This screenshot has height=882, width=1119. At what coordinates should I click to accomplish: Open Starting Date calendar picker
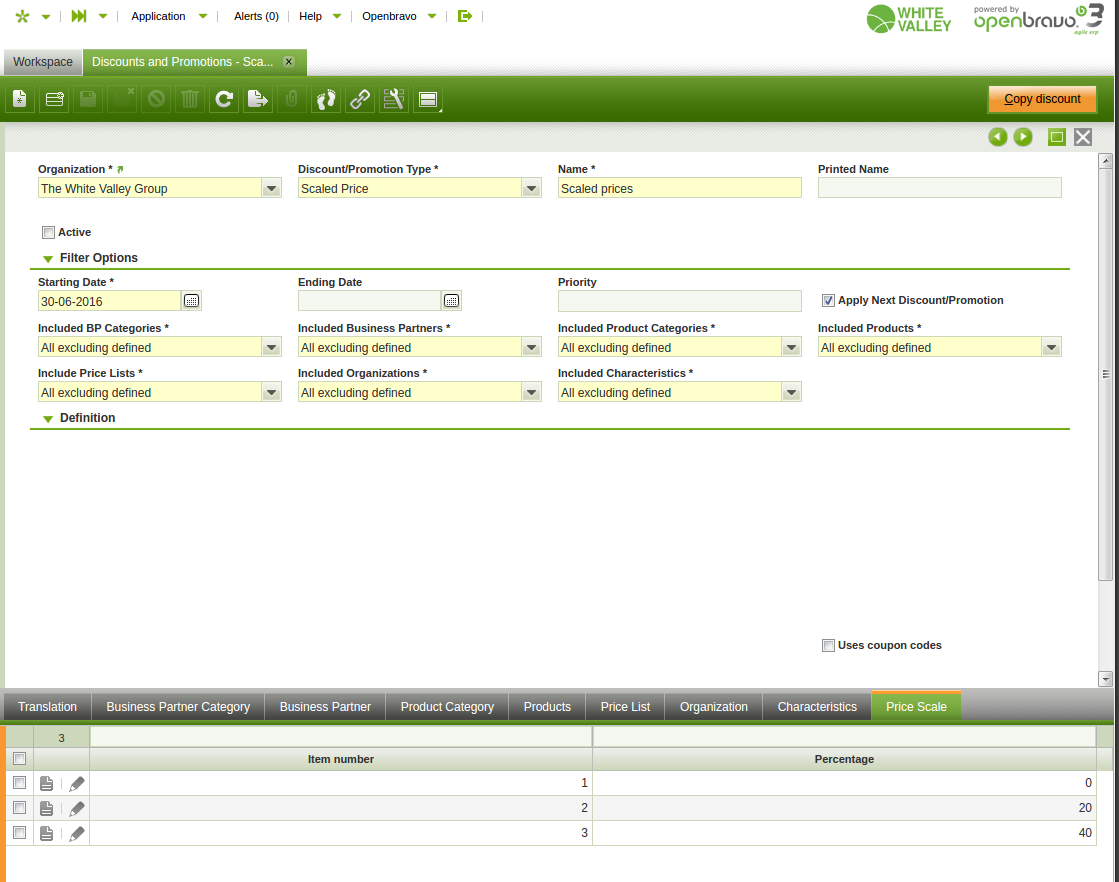(x=191, y=301)
